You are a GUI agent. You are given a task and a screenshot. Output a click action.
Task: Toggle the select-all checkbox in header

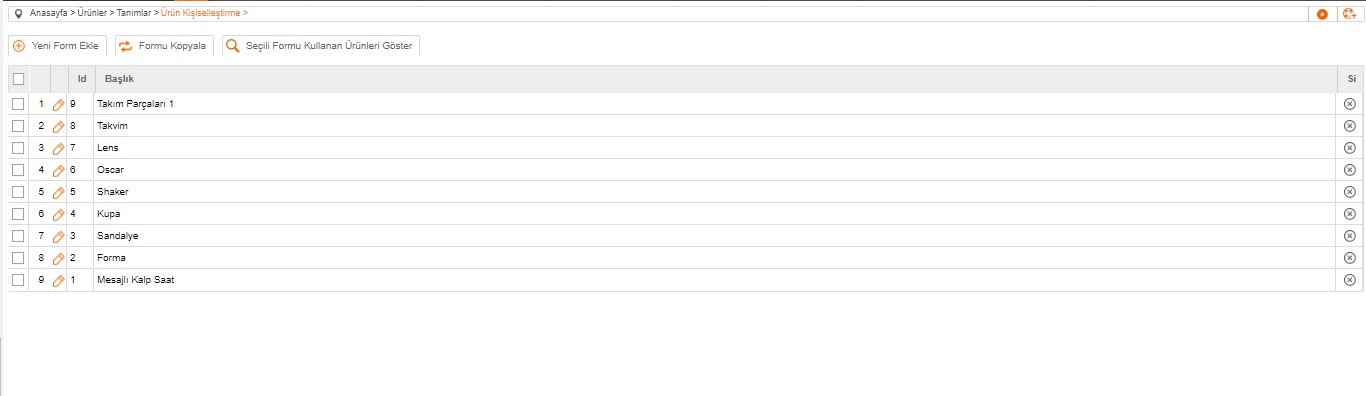[x=18, y=79]
